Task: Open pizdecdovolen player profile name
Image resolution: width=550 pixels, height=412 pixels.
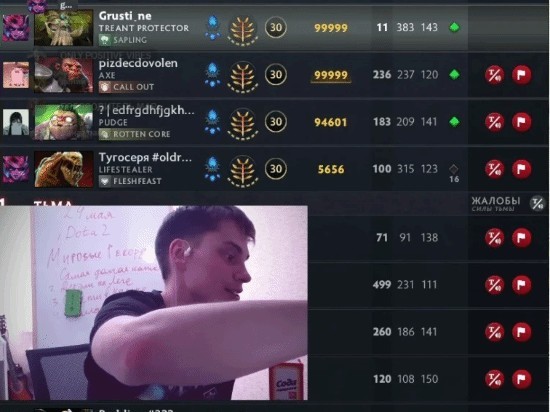Action: 138,63
